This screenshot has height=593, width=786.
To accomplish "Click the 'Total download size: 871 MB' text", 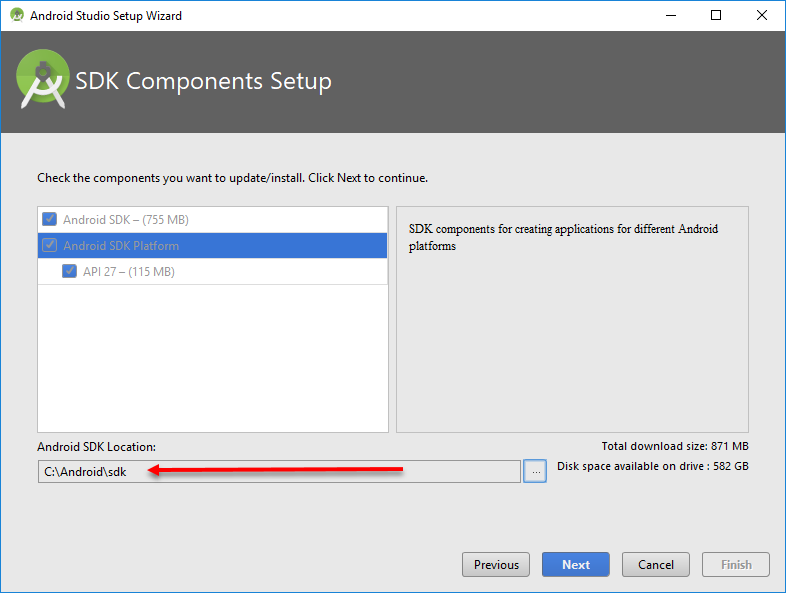I will 675,446.
